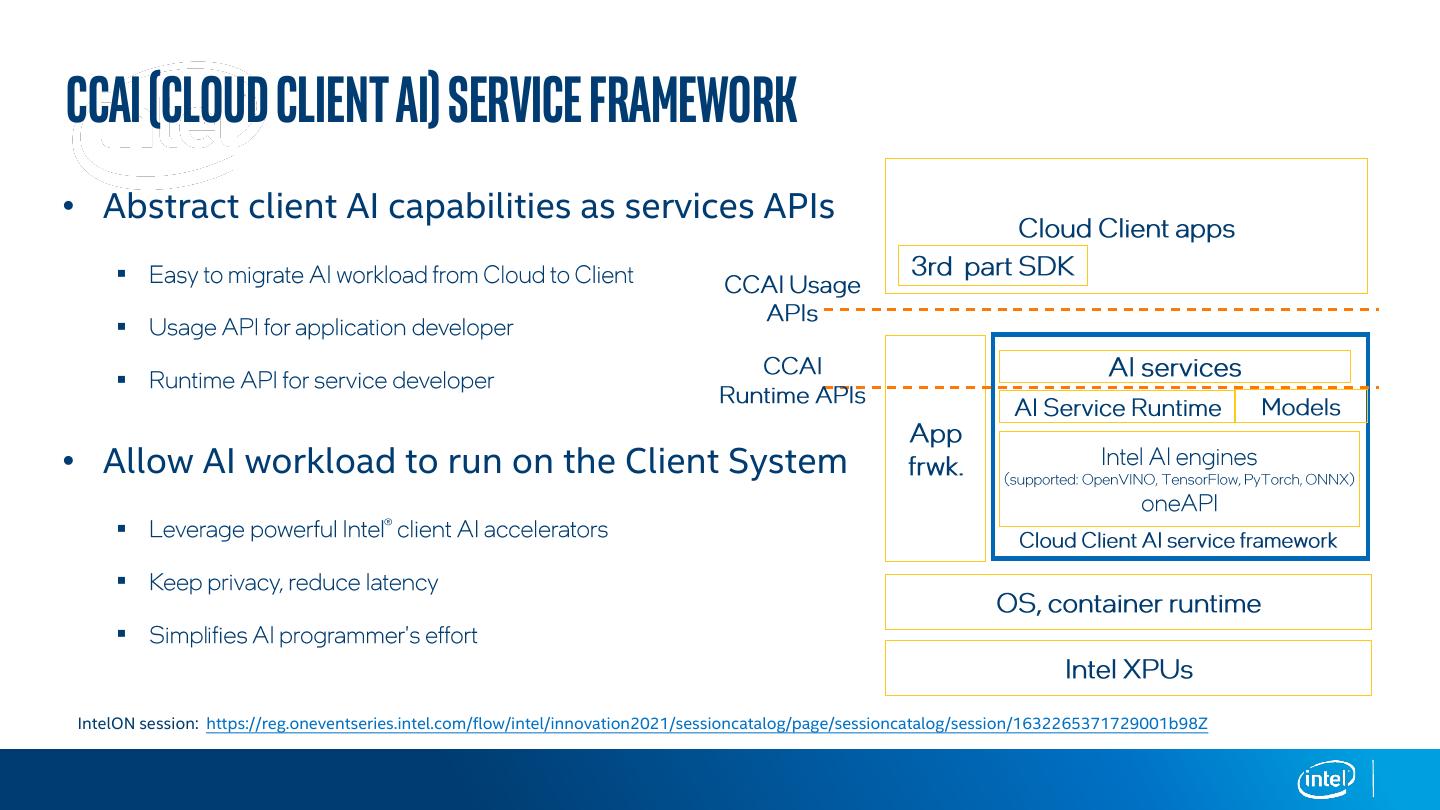Open the IntelON session catalog hyperlink
This screenshot has width=1440, height=810.
706,724
